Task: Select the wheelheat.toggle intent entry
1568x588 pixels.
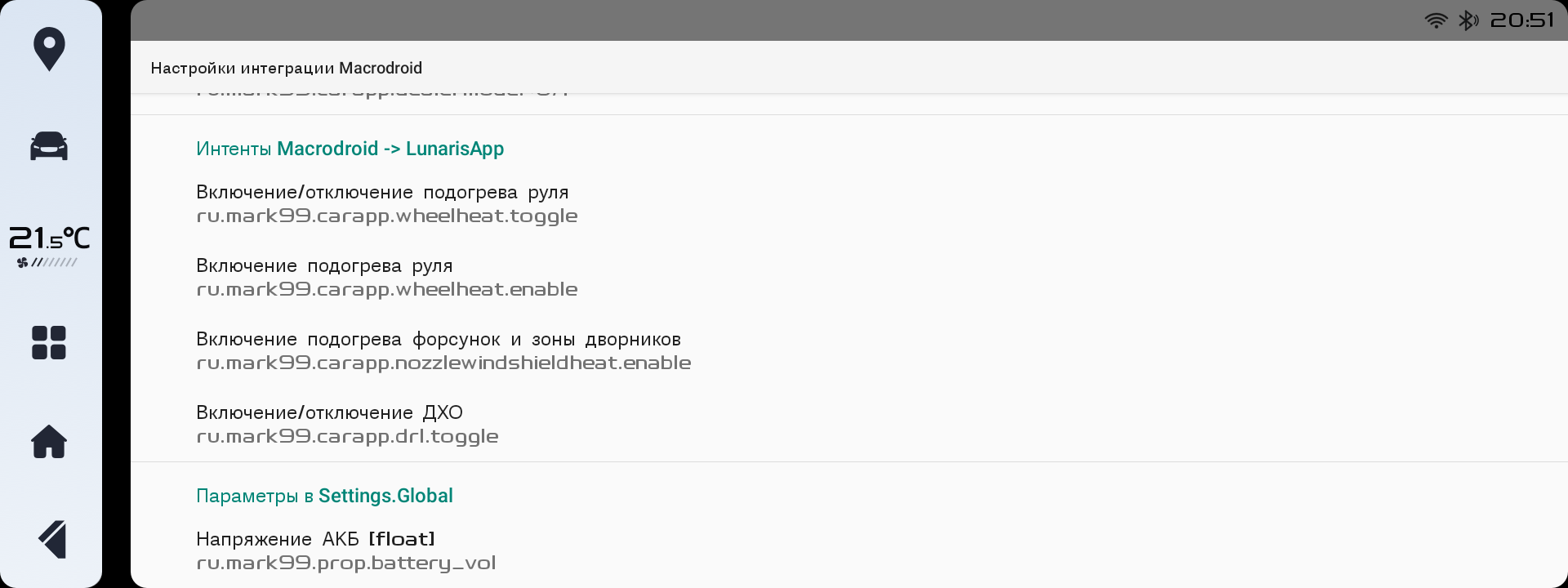Action: click(x=849, y=204)
